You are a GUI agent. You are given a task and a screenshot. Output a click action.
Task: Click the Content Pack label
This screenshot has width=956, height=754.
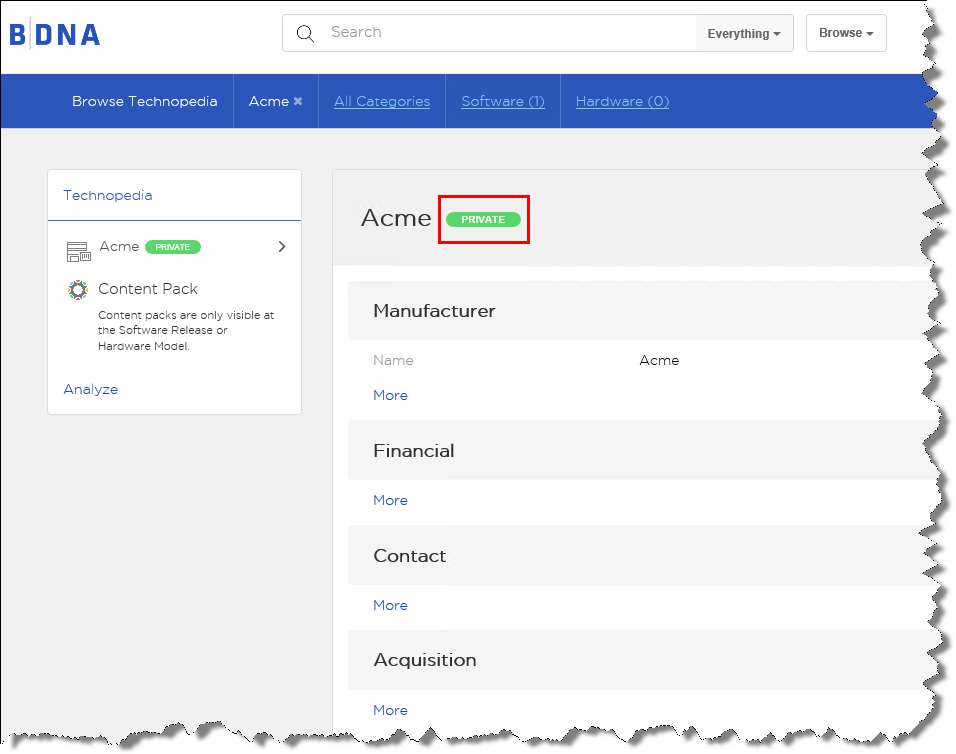148,288
